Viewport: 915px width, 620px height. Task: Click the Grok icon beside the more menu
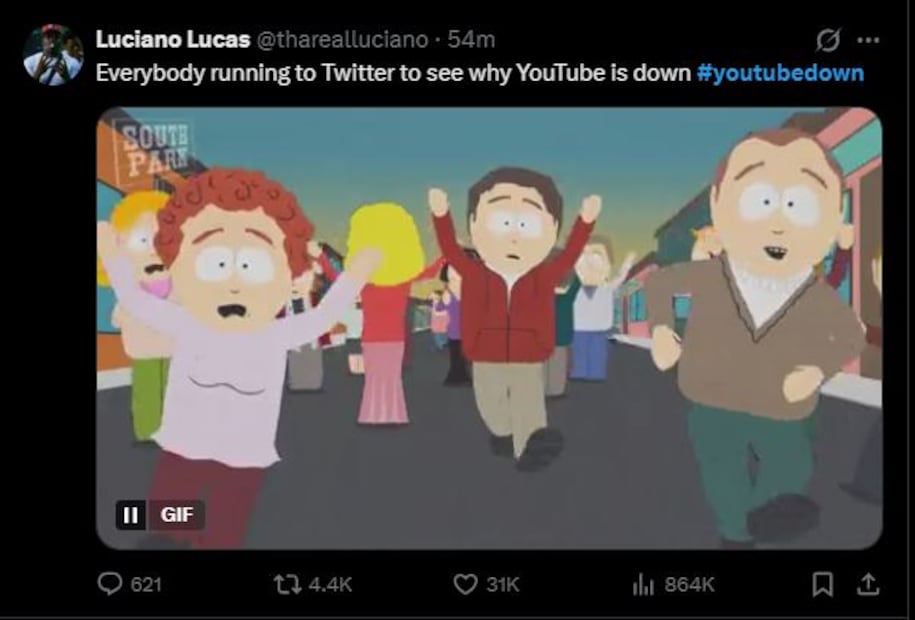point(828,40)
